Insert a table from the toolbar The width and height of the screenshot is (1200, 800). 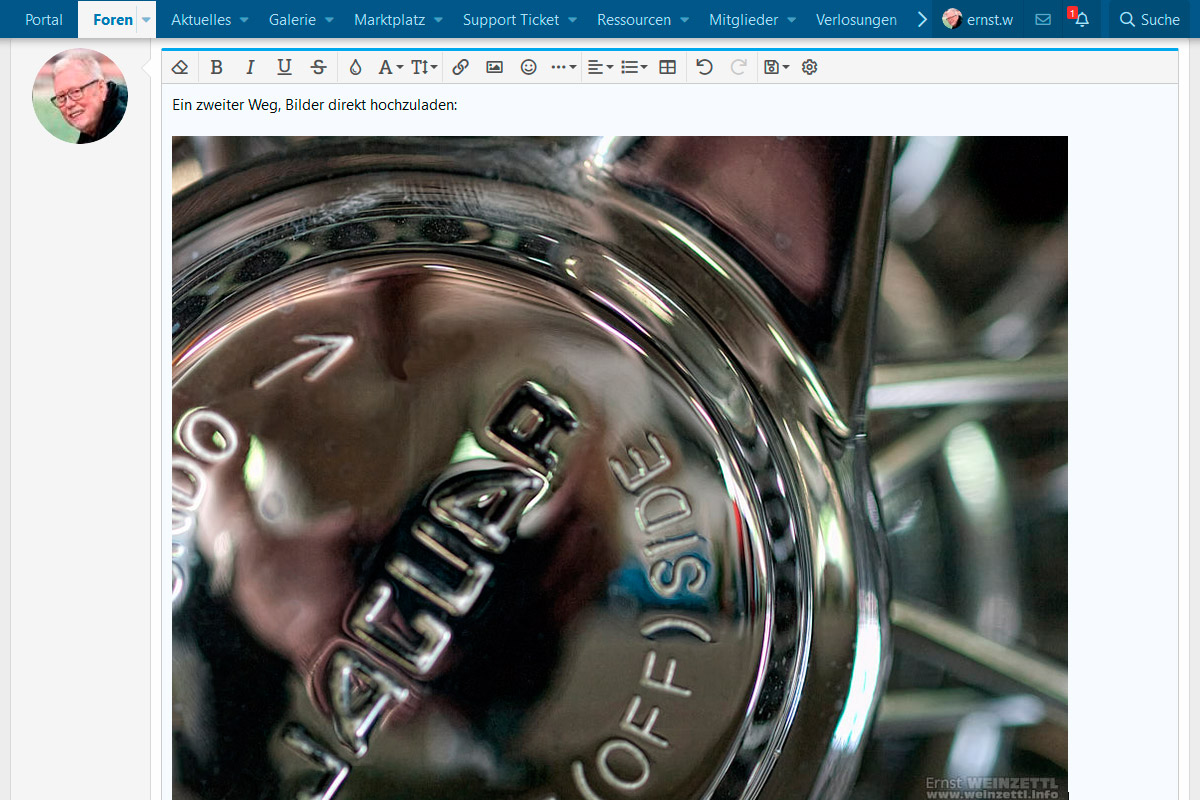click(668, 67)
